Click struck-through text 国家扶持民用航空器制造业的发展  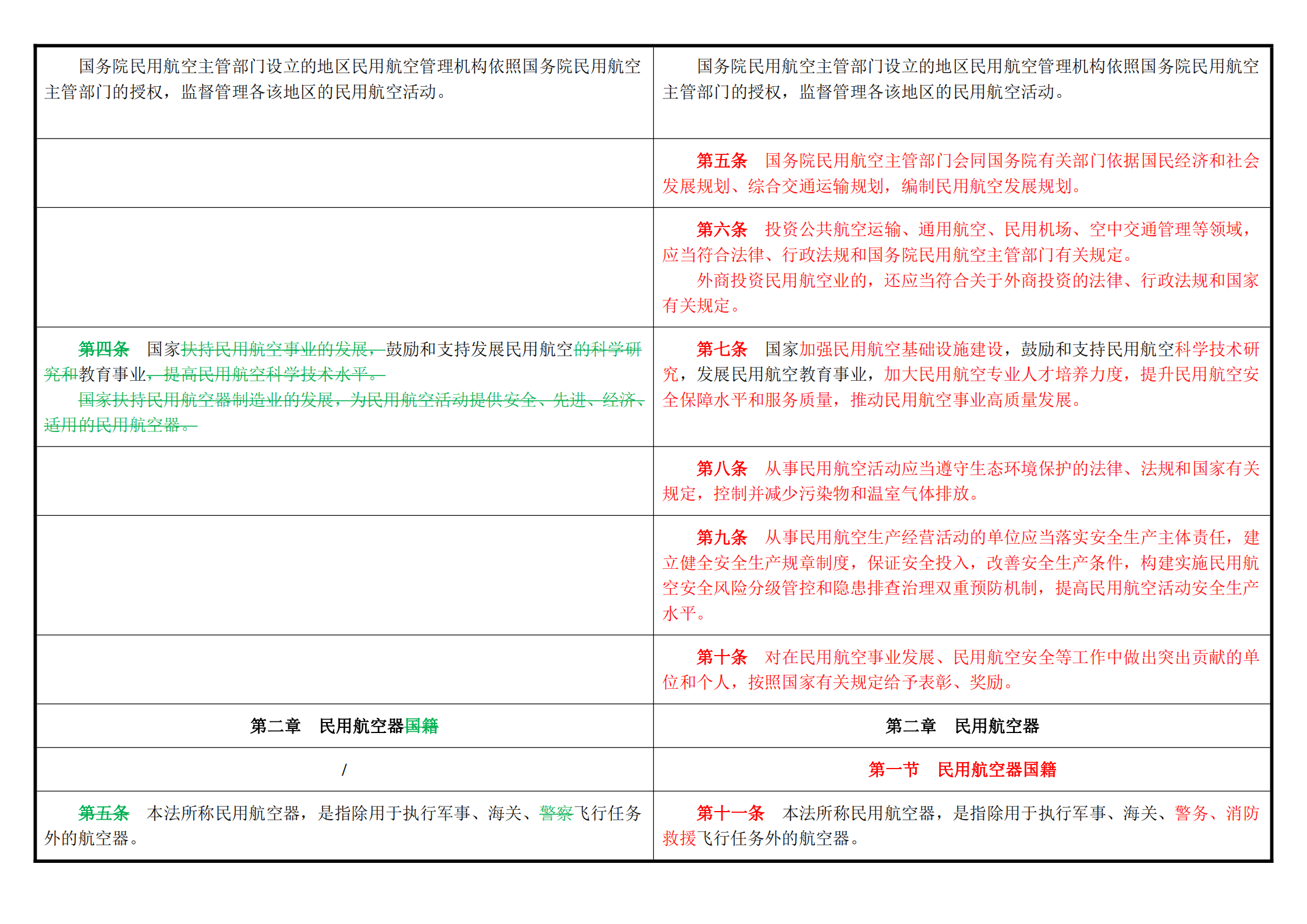tap(206, 399)
